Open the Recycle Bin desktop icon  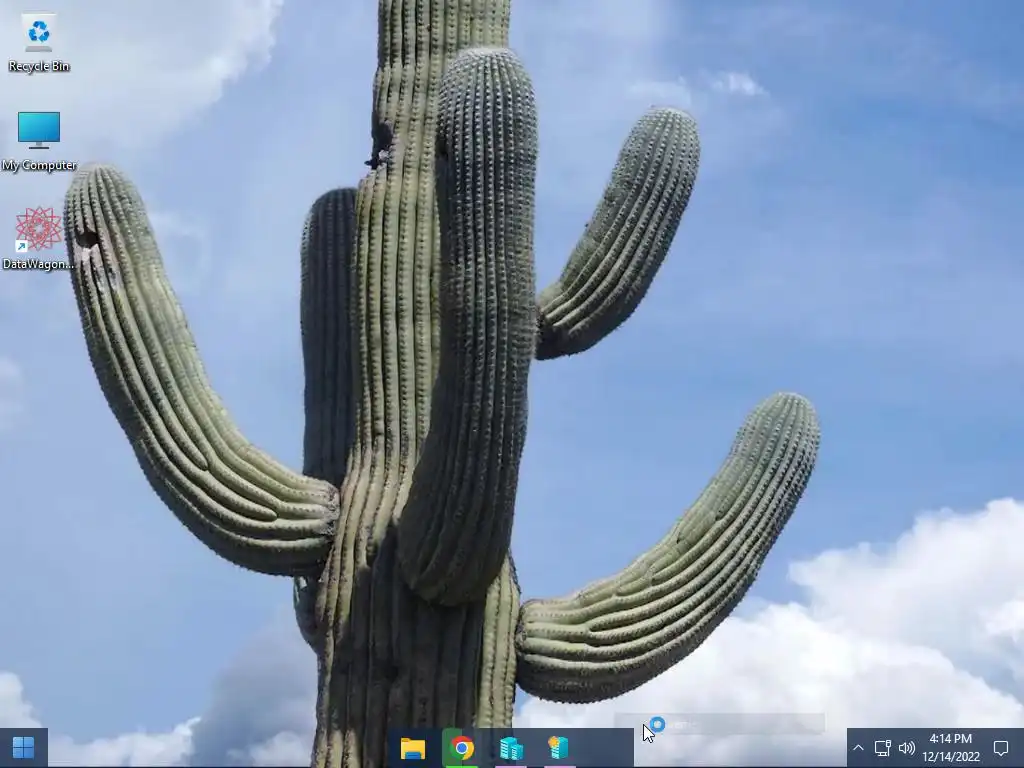click(x=39, y=43)
